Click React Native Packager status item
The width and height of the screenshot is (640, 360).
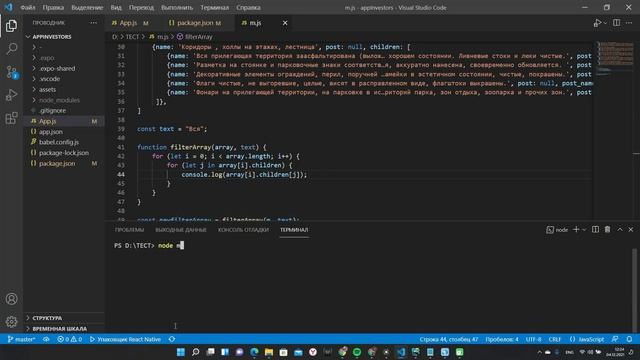125,339
